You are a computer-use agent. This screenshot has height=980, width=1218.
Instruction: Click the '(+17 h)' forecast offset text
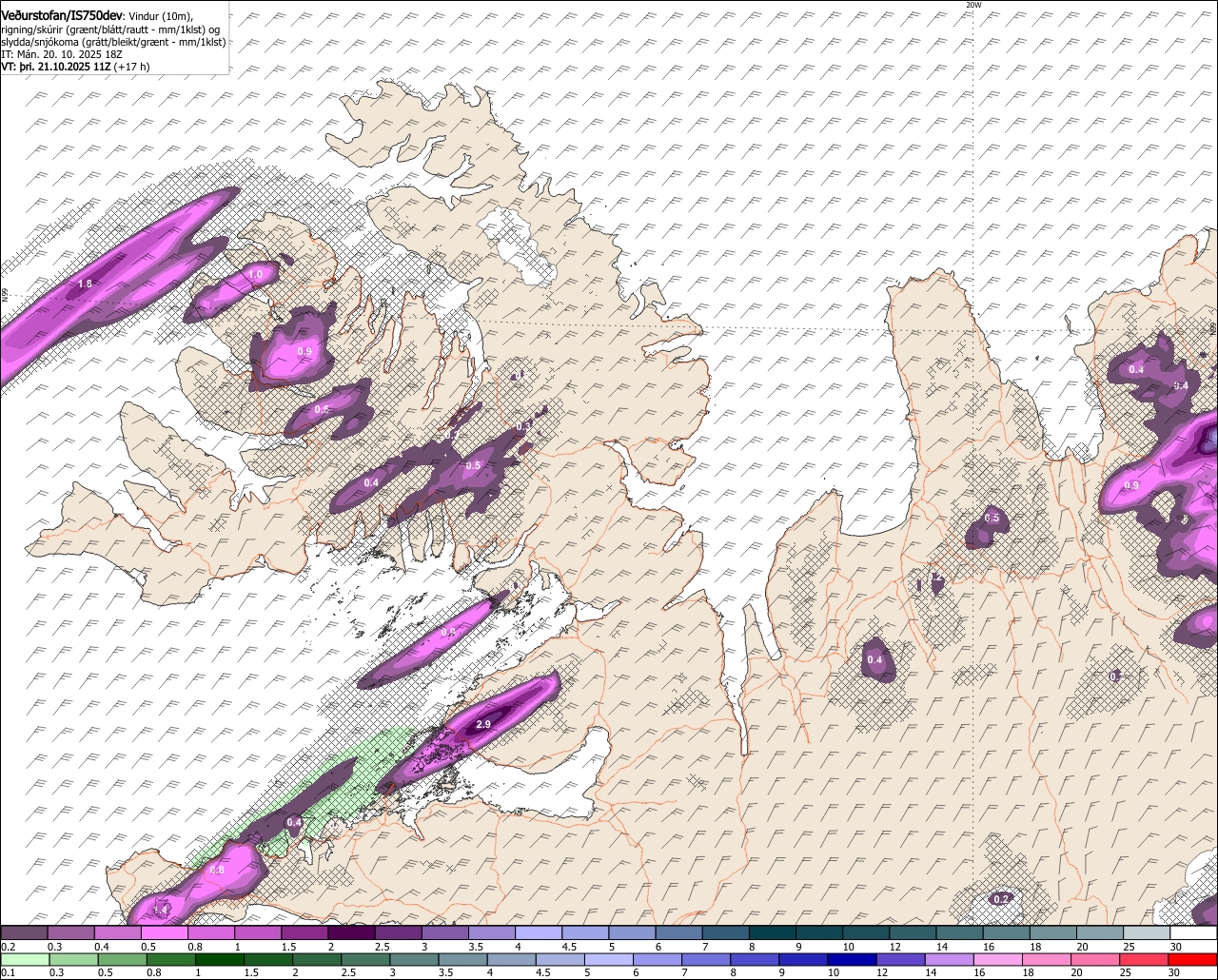(x=133, y=68)
